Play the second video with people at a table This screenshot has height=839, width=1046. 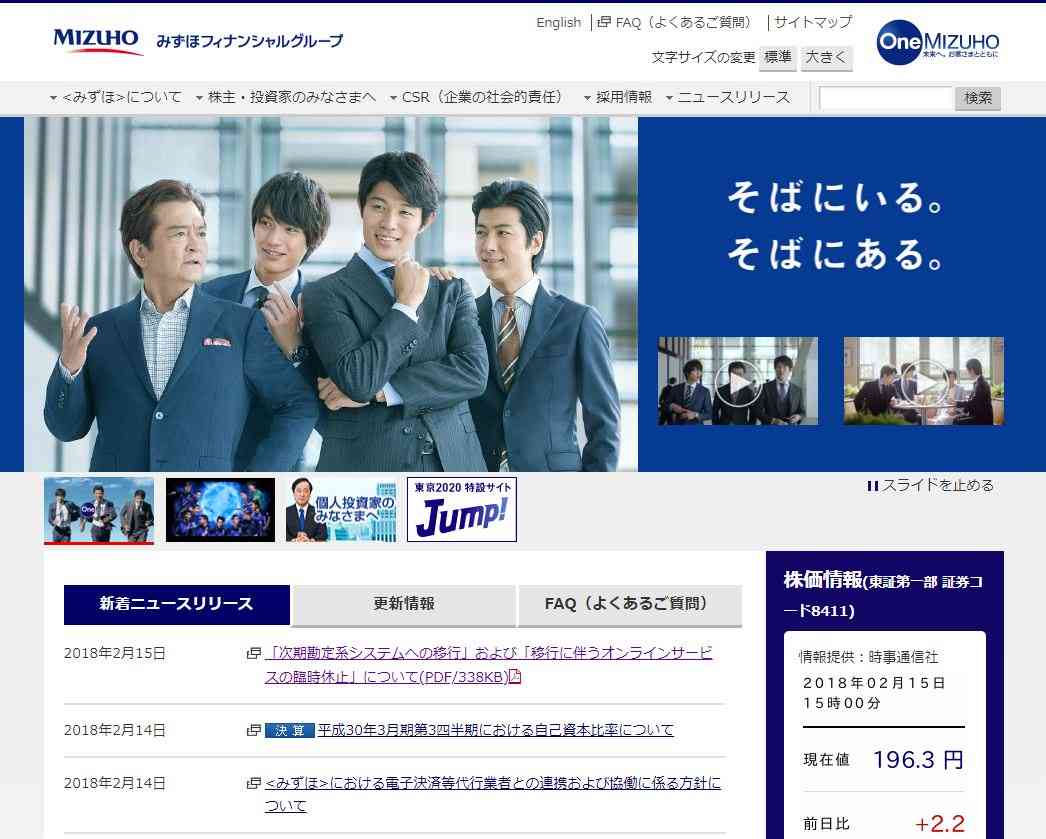tap(924, 381)
